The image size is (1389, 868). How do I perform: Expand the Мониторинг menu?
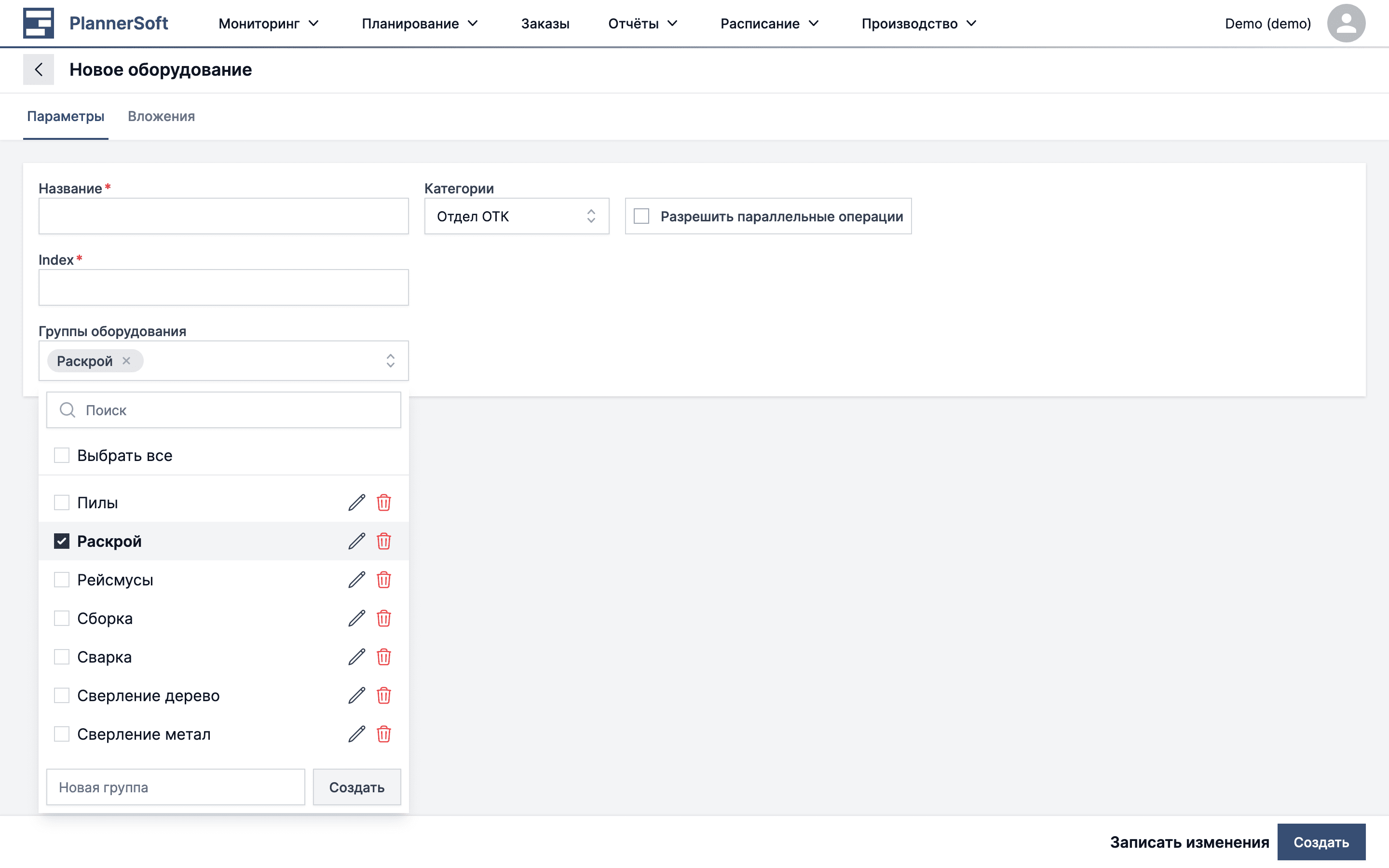pyautogui.click(x=268, y=24)
